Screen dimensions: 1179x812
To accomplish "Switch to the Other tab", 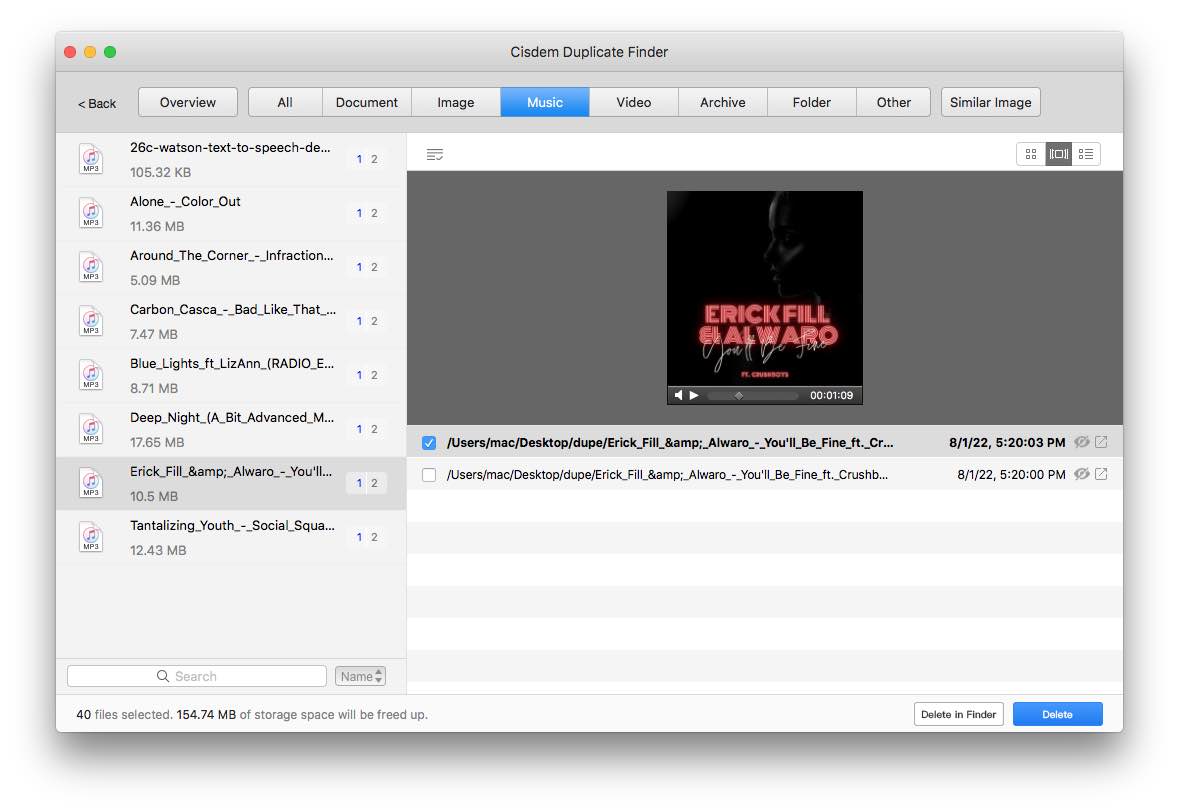I will click(893, 102).
